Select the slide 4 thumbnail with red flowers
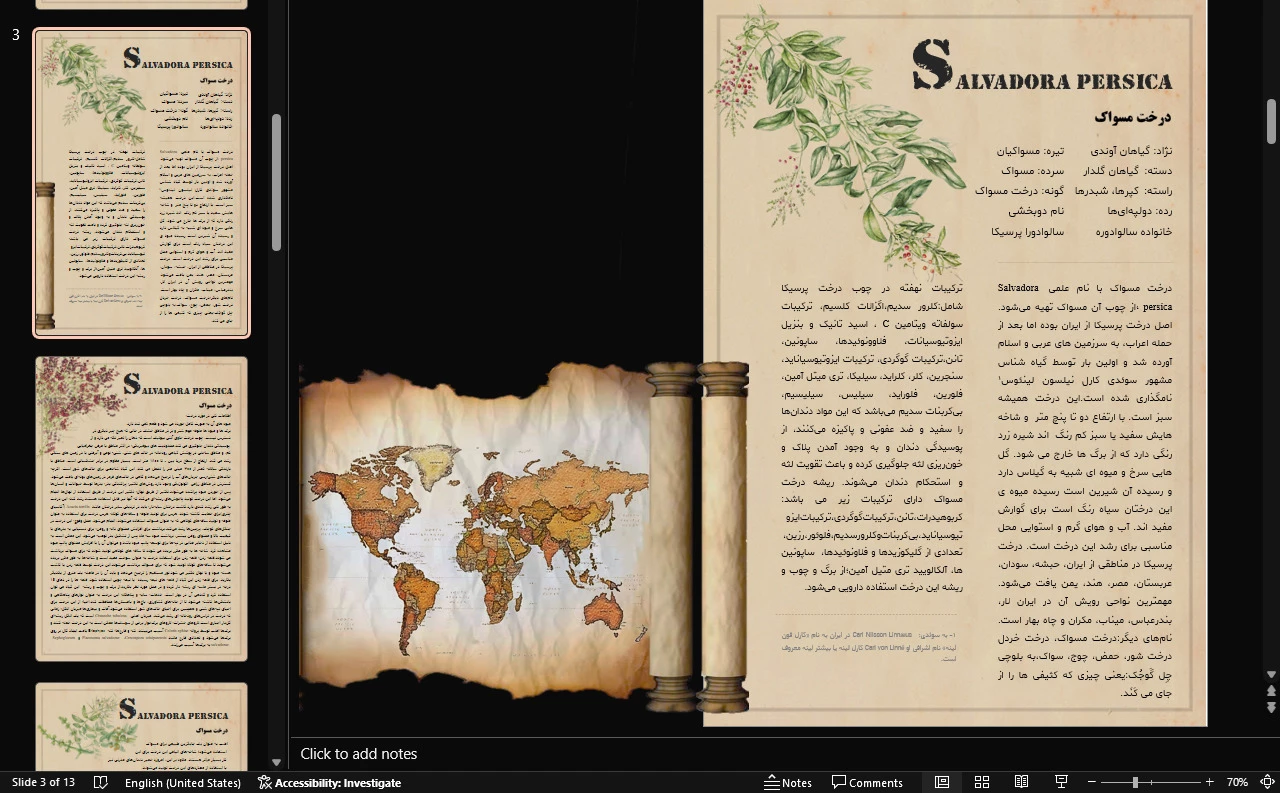1280x793 pixels. tap(141, 509)
